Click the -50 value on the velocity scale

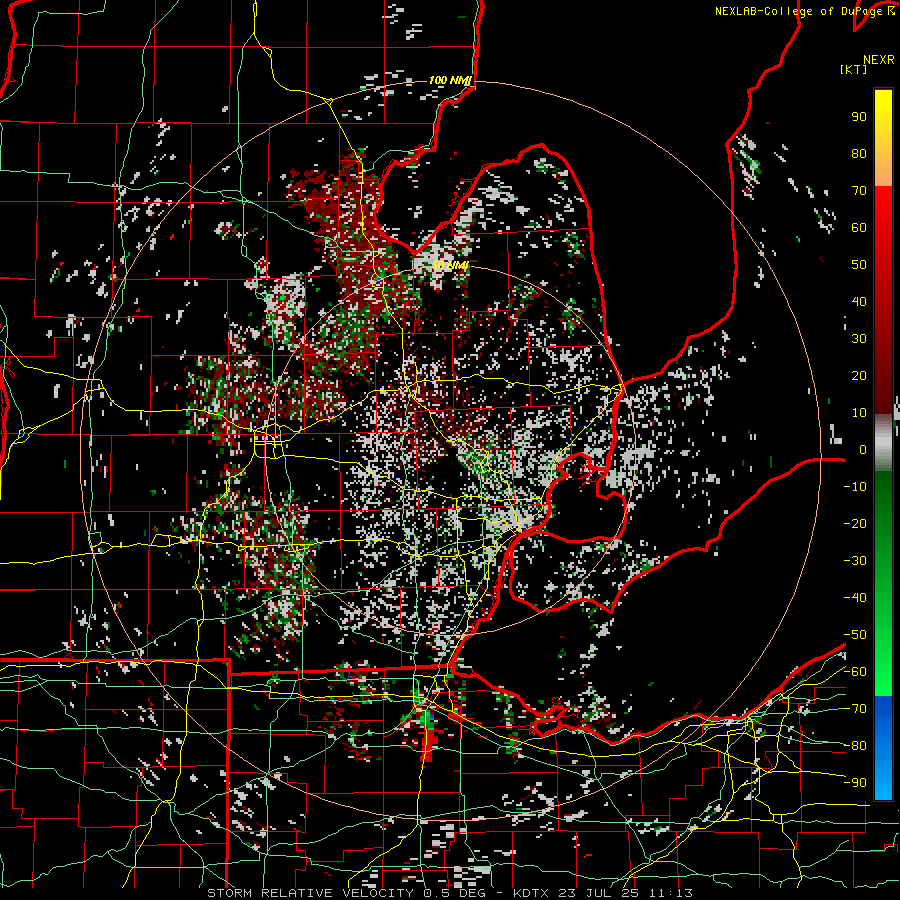click(855, 635)
